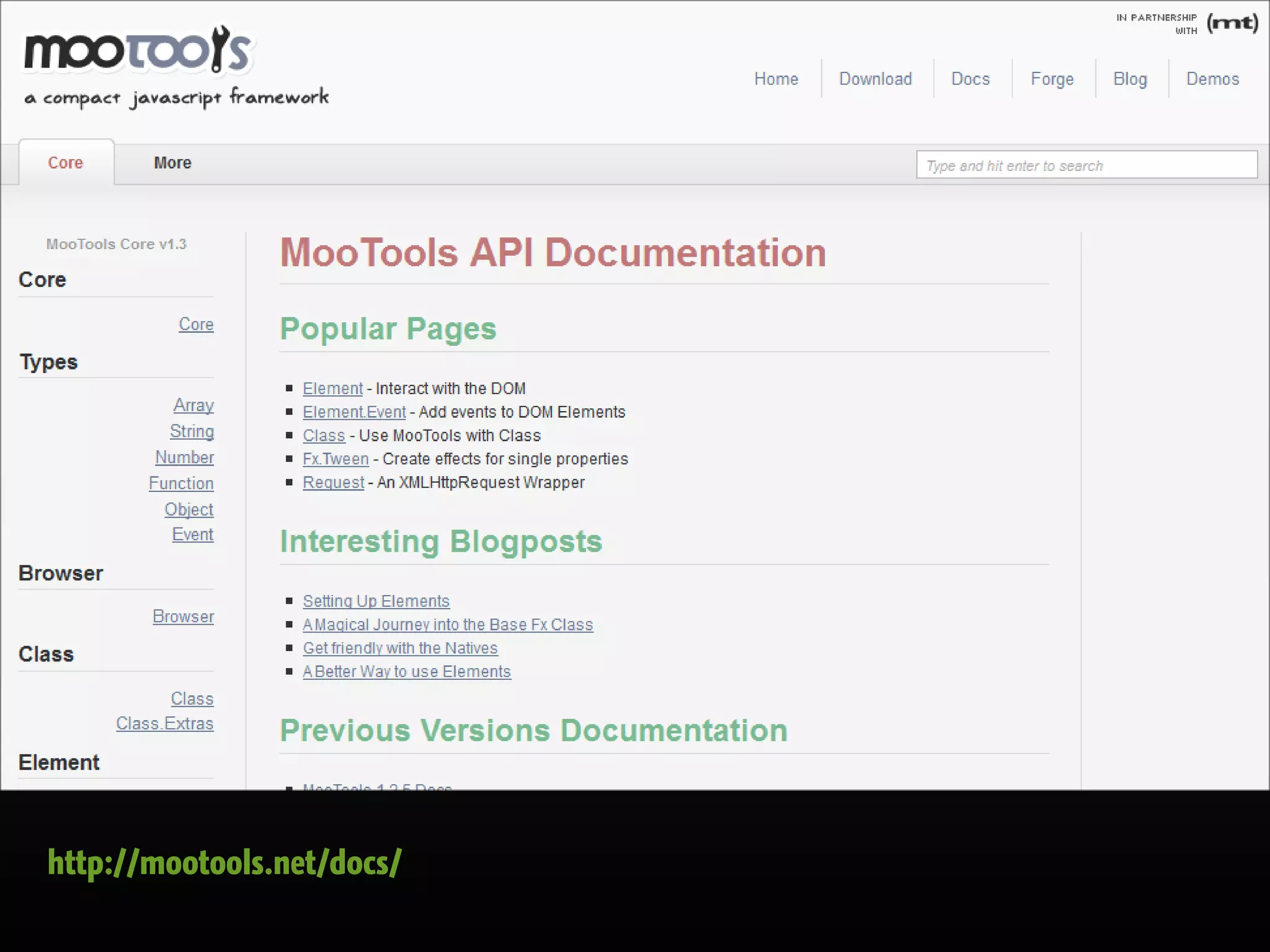Open Request in Popular Pages
Image resolution: width=1270 pixels, height=952 pixels.
(333, 483)
